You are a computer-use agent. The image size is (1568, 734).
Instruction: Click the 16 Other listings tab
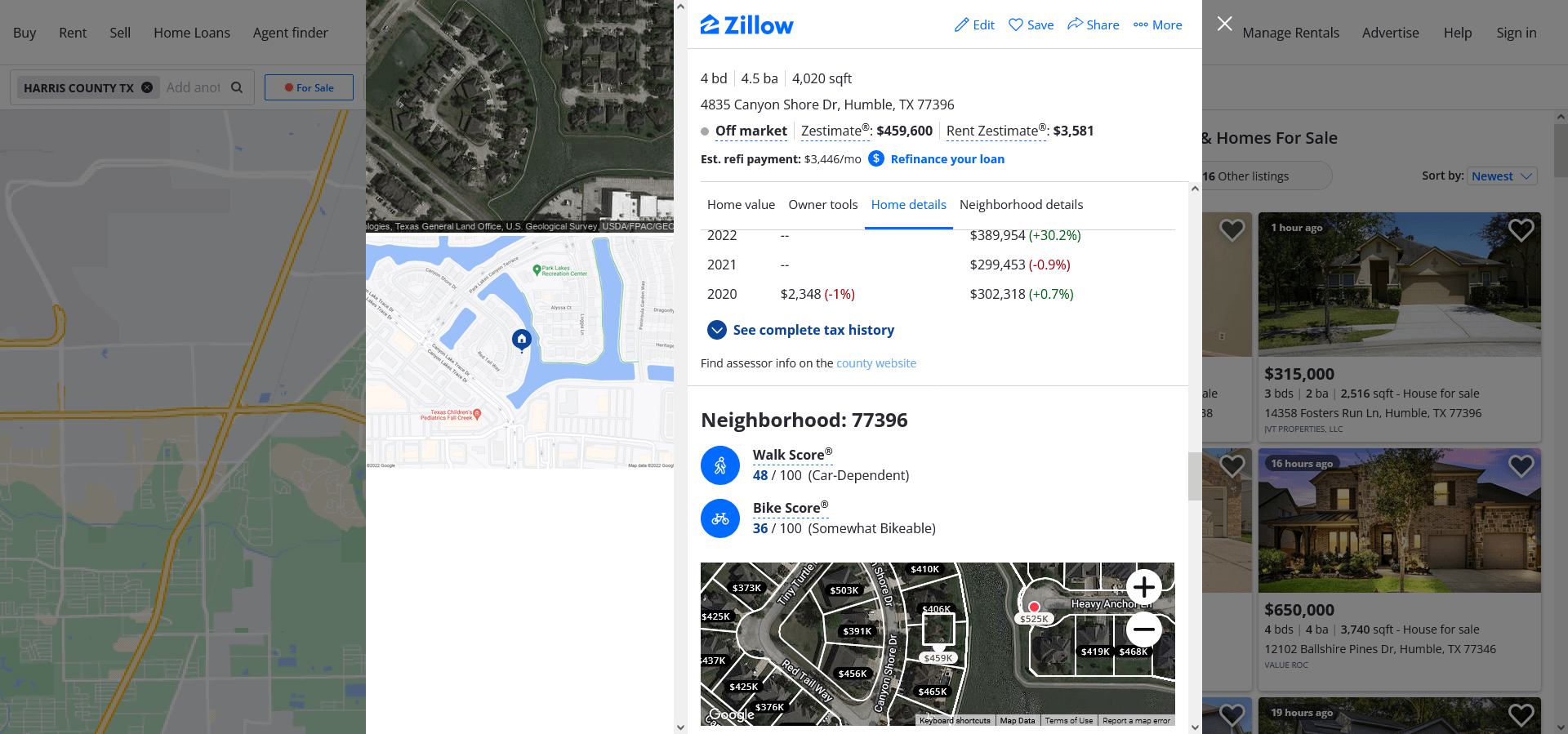tap(1246, 176)
